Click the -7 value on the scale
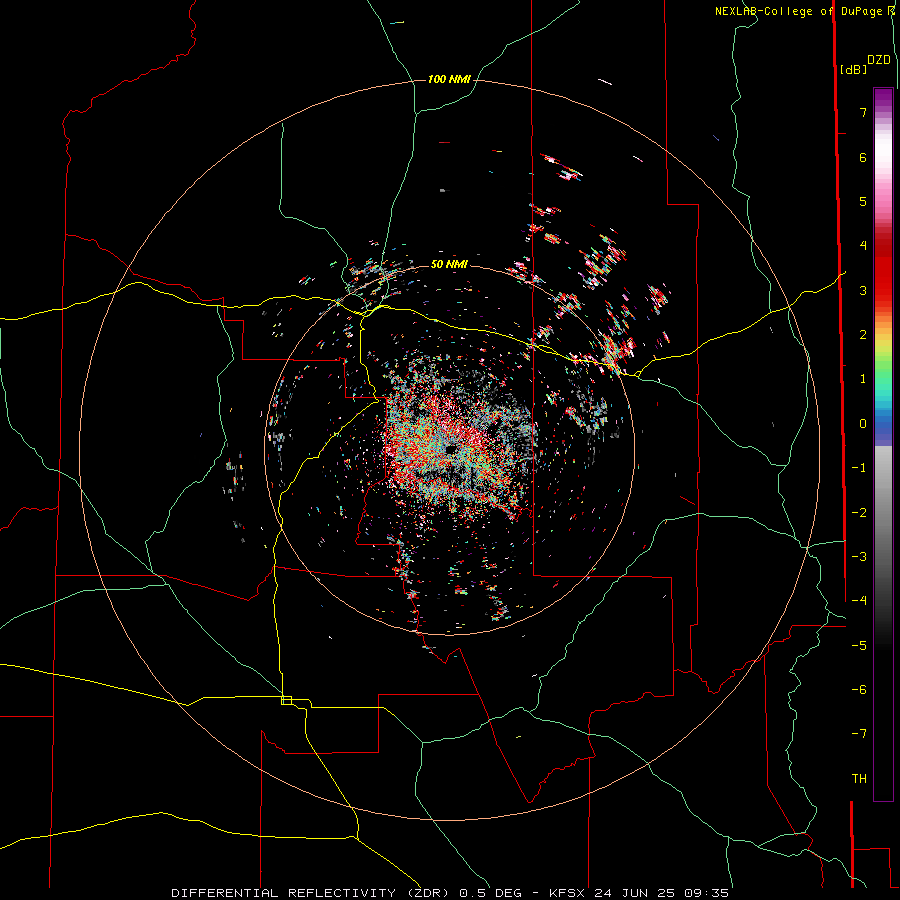The height and width of the screenshot is (900, 900). (x=859, y=734)
